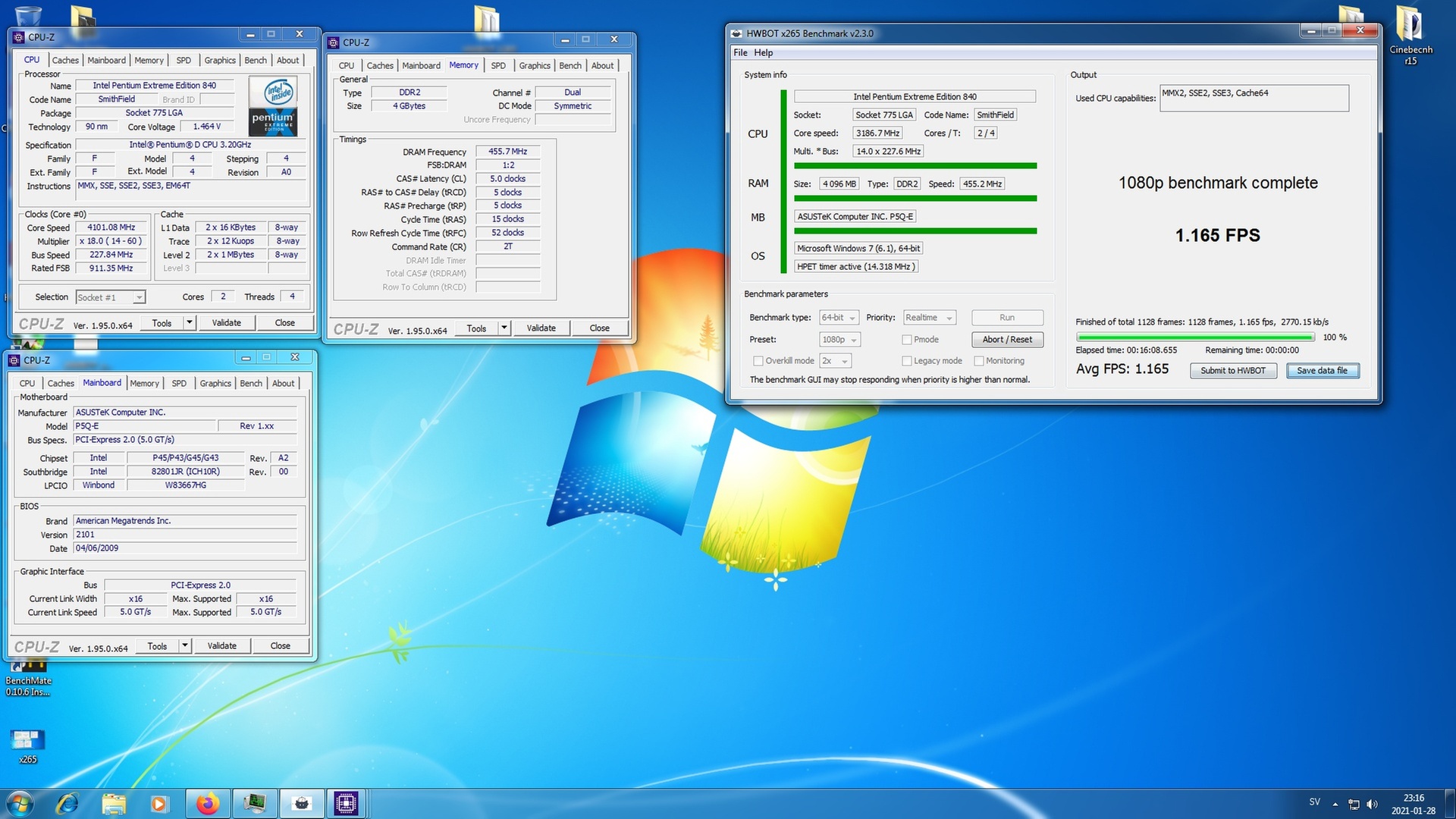The width and height of the screenshot is (1456, 819).
Task: Open the Benchmark type 64-bit dropdown
Action: point(839,318)
